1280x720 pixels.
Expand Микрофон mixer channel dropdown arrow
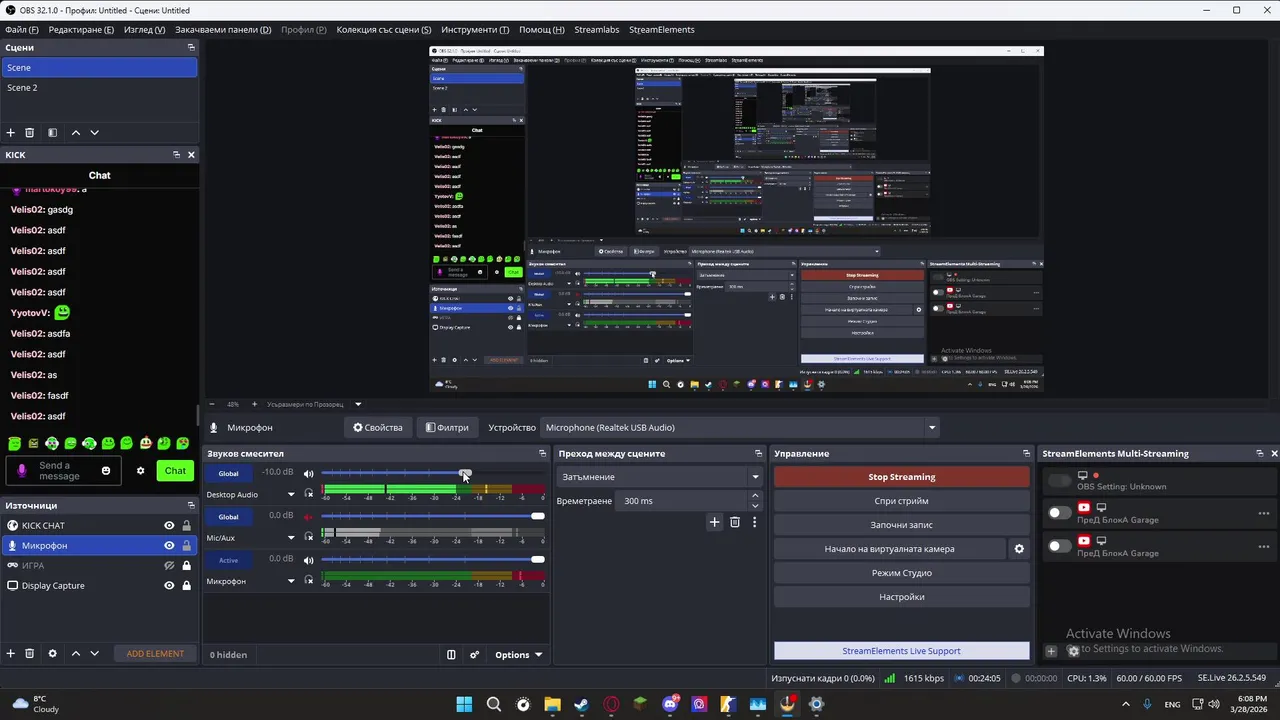[x=292, y=581]
